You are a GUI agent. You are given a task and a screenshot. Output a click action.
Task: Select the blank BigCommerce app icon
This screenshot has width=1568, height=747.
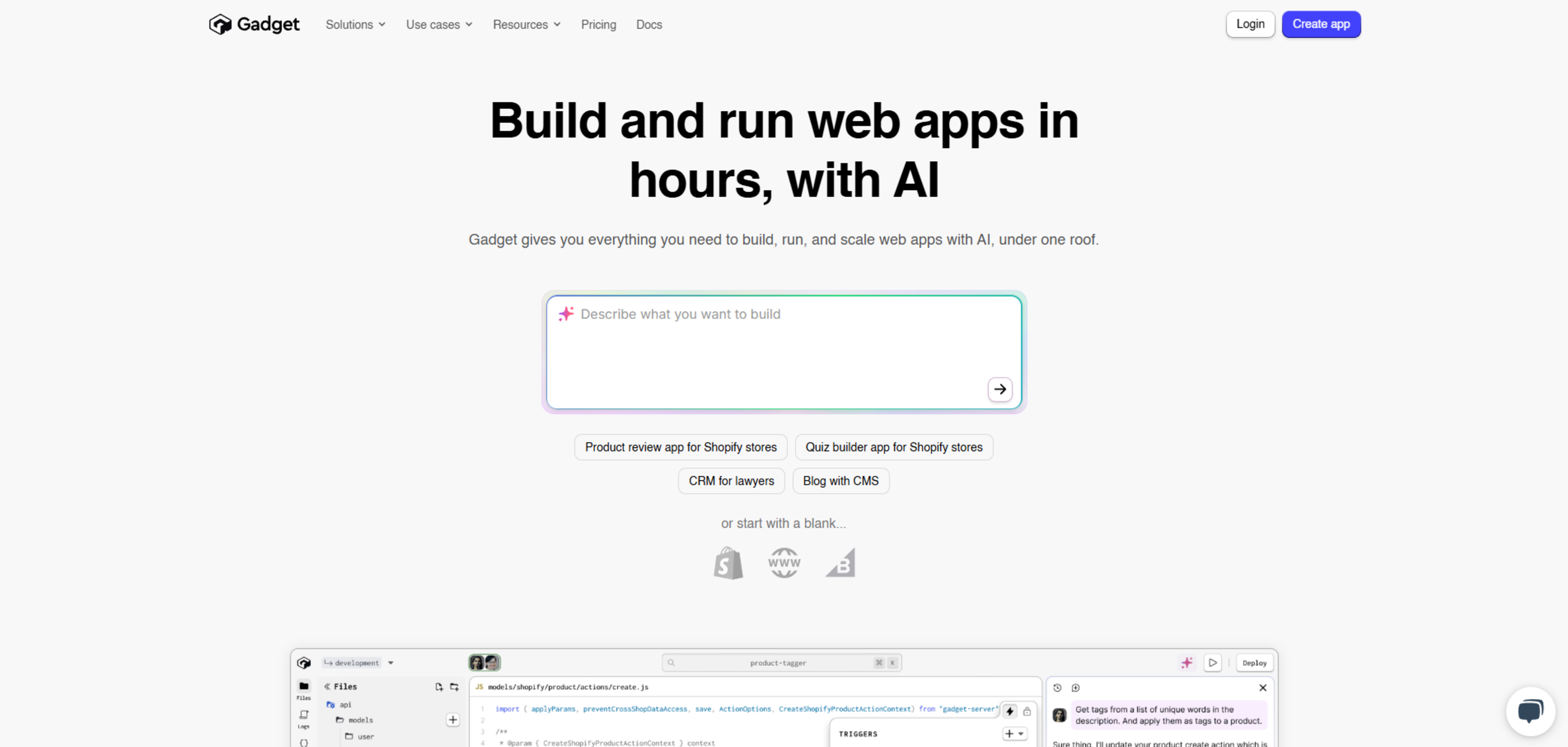(x=841, y=562)
